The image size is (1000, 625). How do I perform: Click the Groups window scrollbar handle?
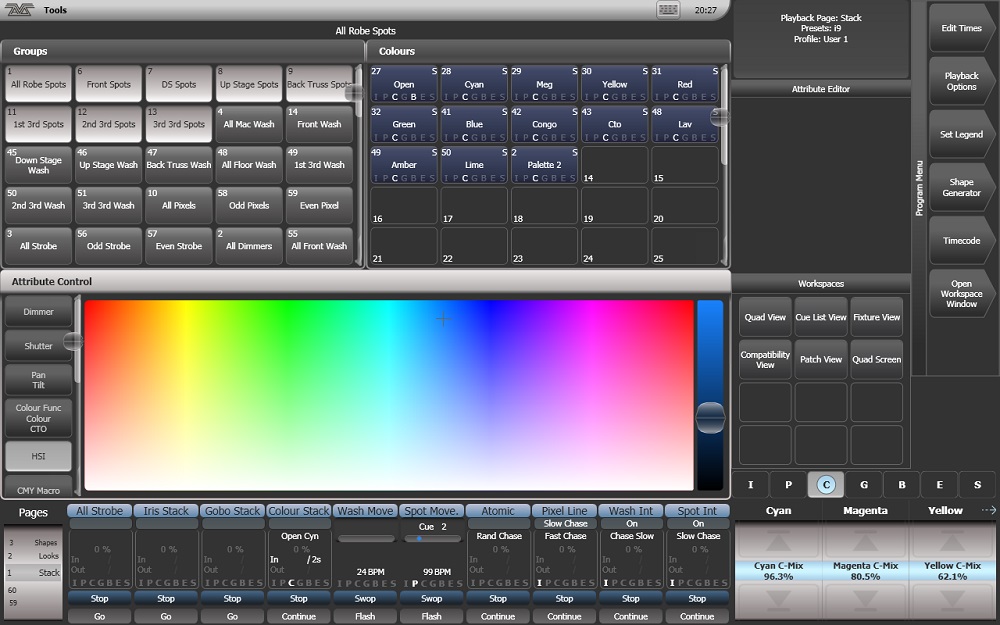tap(355, 93)
